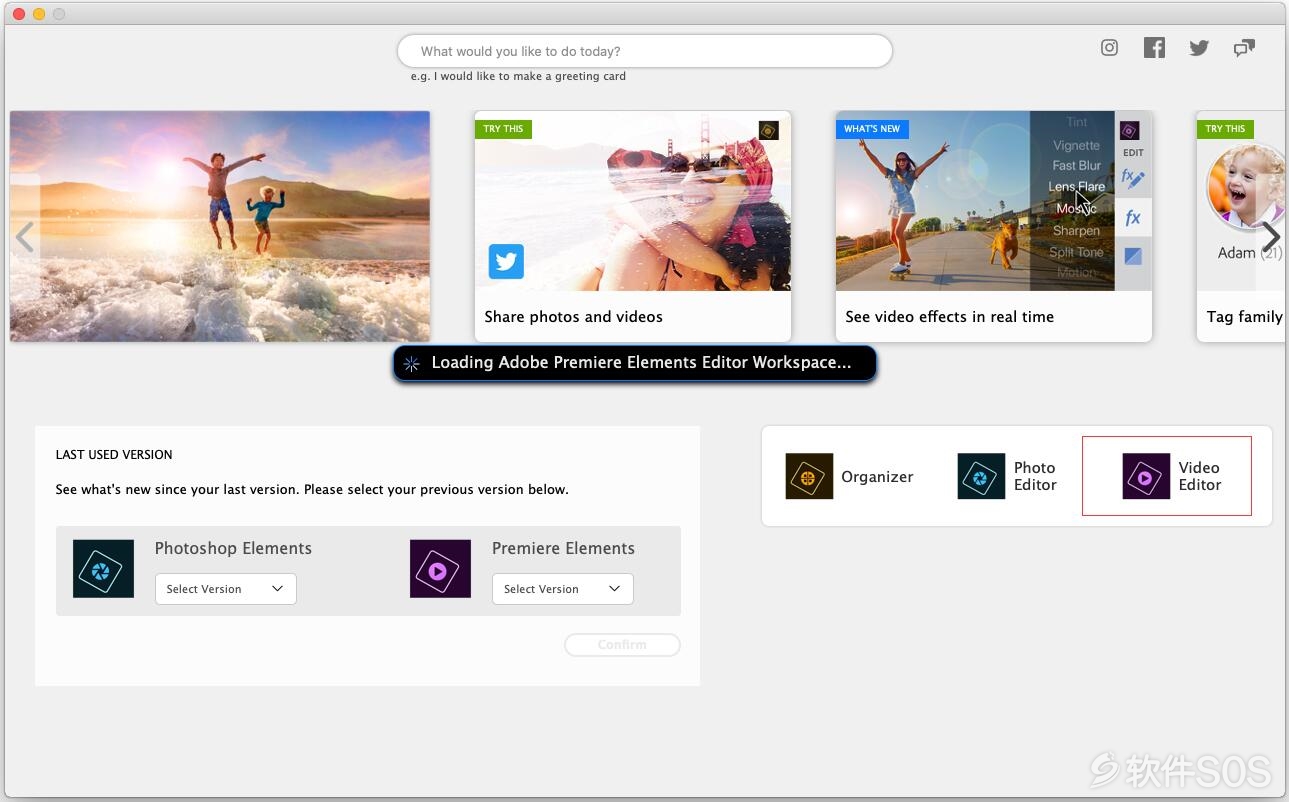
Task: Open the 'Share photos and videos' card
Action: 632,226
